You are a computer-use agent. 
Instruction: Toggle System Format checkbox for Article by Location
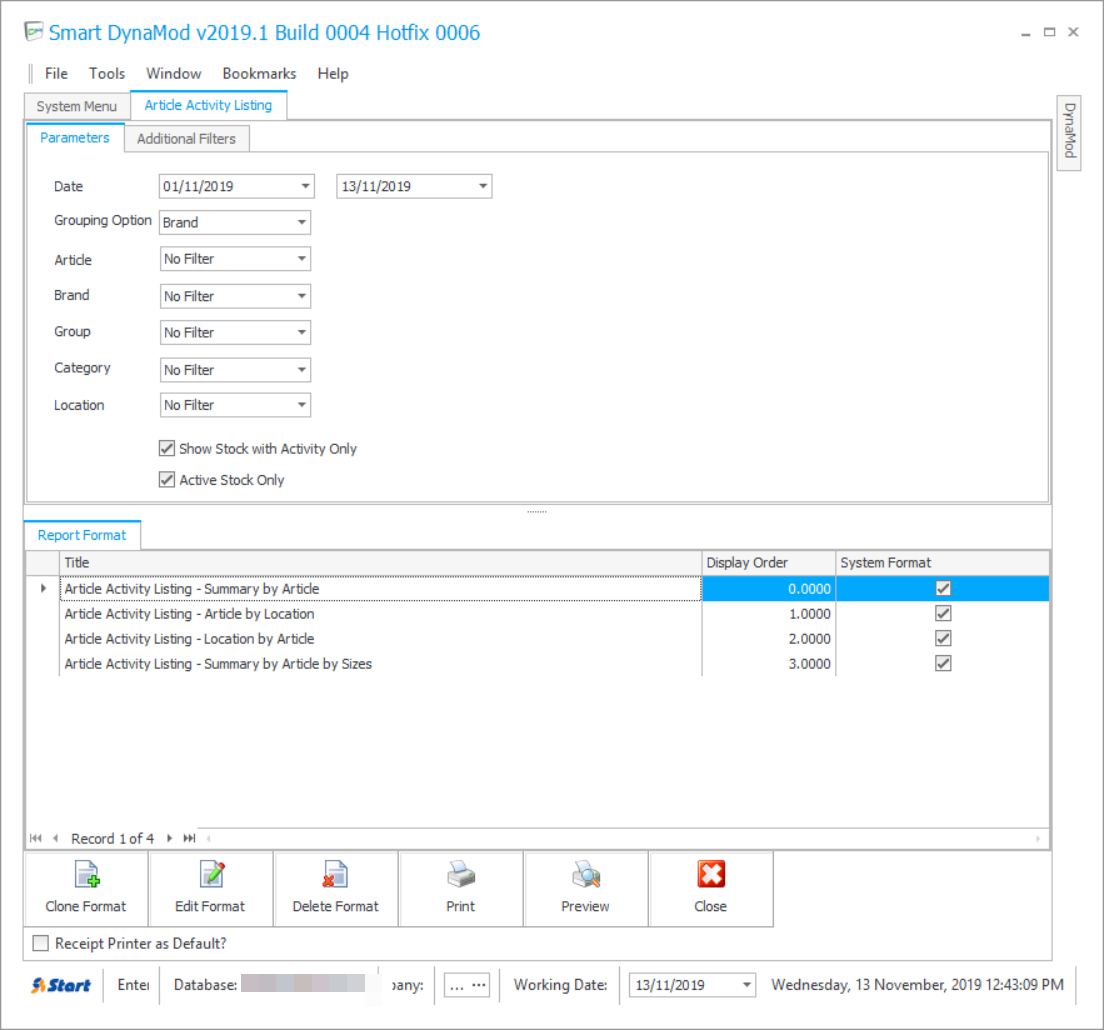pos(943,613)
